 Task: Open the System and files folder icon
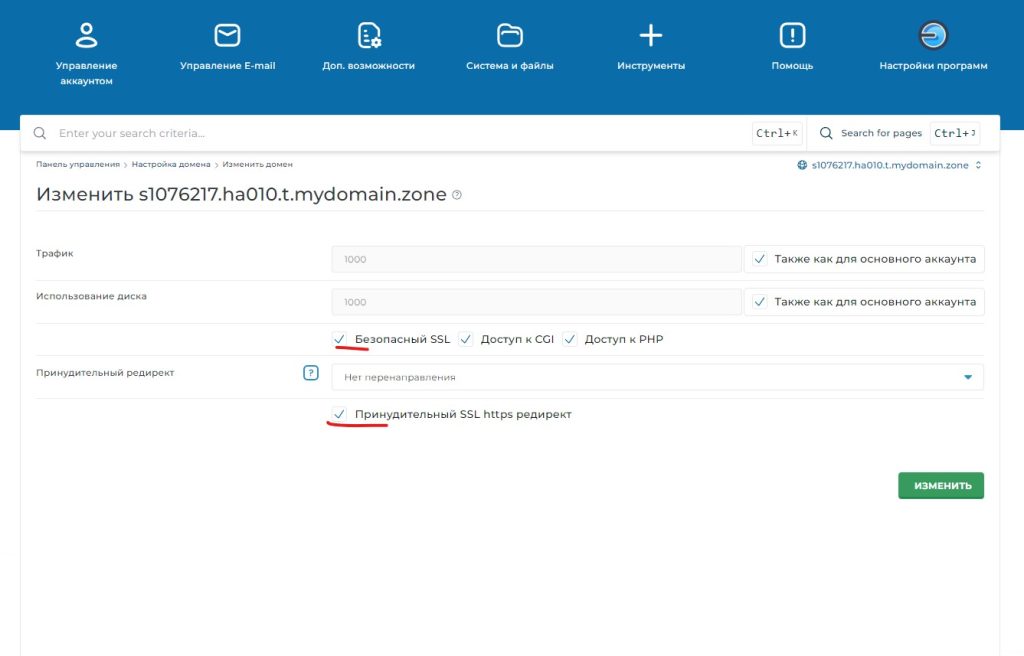pos(510,36)
